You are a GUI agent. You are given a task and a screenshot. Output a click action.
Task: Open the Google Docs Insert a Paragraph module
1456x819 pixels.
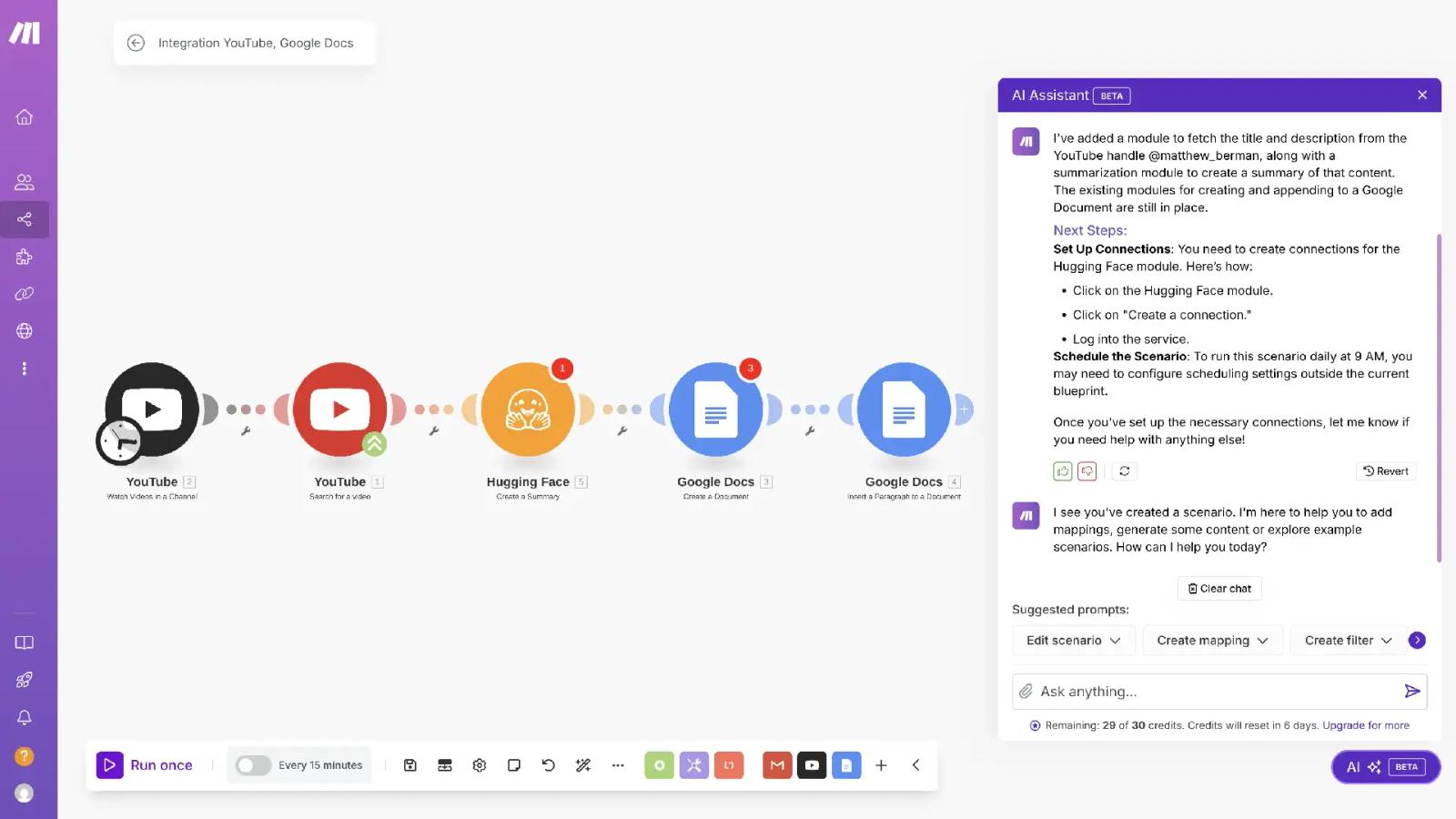pyautogui.click(x=904, y=409)
